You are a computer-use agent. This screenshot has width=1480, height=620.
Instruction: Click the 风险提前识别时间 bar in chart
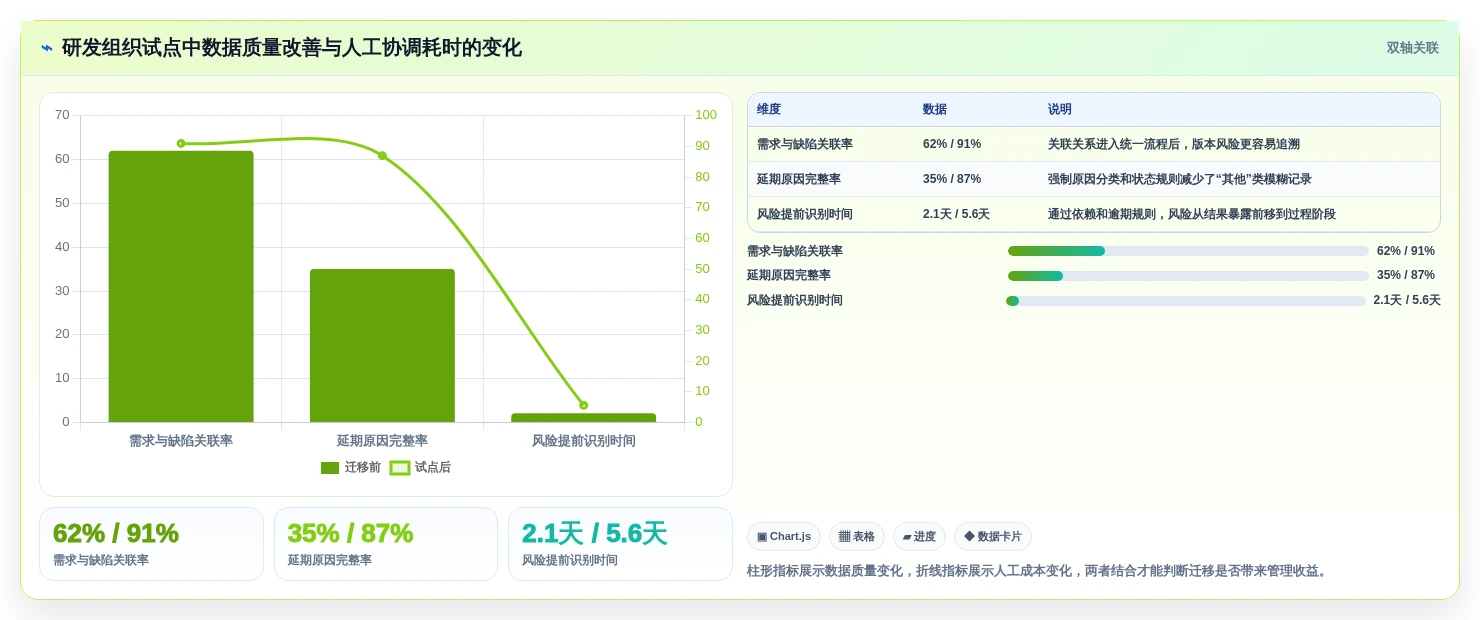[583, 417]
